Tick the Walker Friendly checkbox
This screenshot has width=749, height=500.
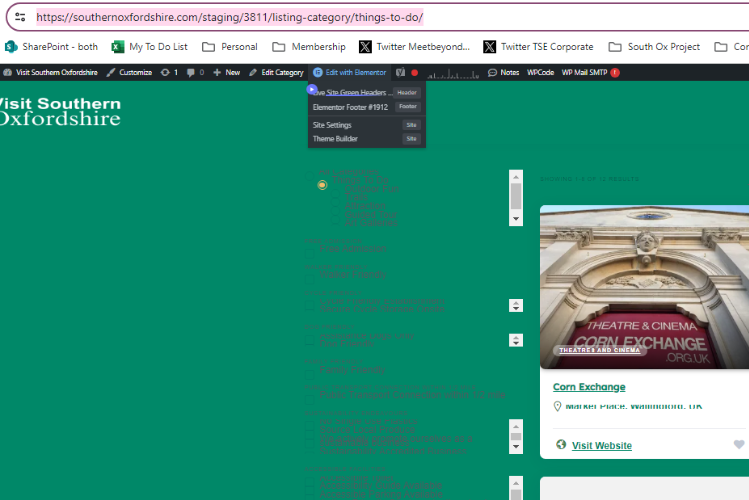pyautogui.click(x=310, y=277)
